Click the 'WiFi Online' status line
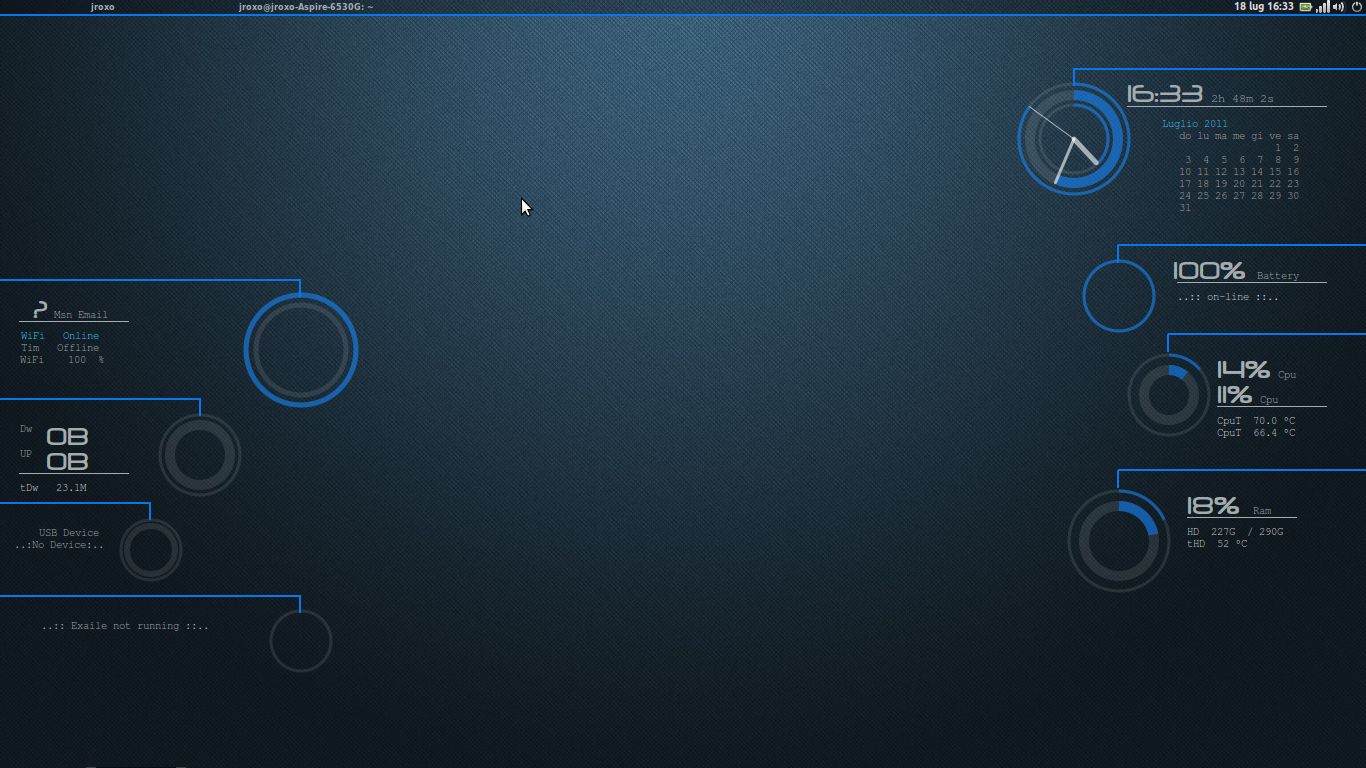Image resolution: width=1366 pixels, height=768 pixels. [x=60, y=336]
